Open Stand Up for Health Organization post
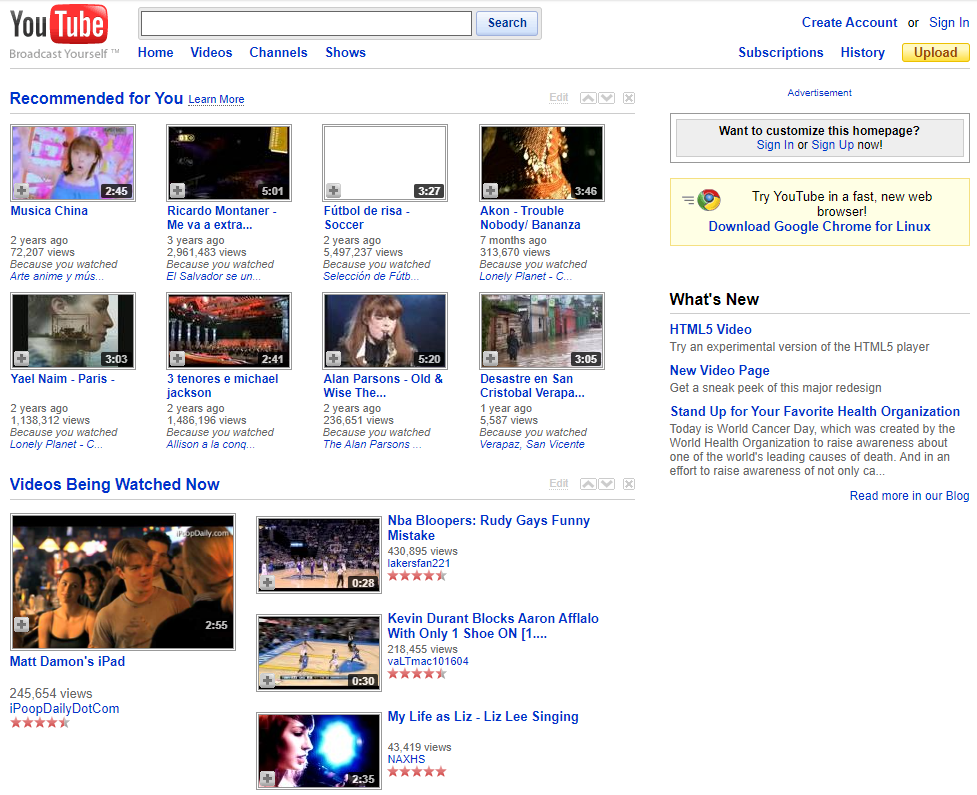 815,411
